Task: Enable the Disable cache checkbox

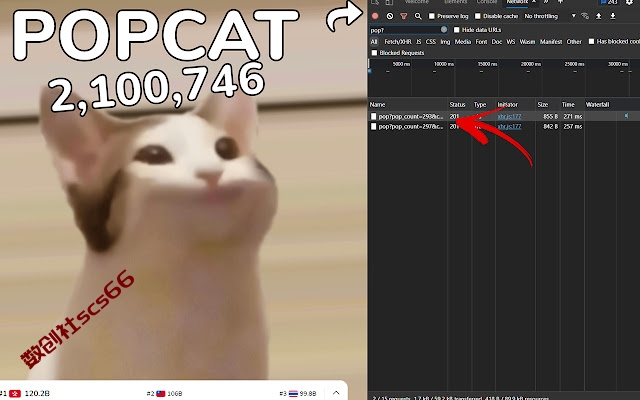Action: pos(478,16)
